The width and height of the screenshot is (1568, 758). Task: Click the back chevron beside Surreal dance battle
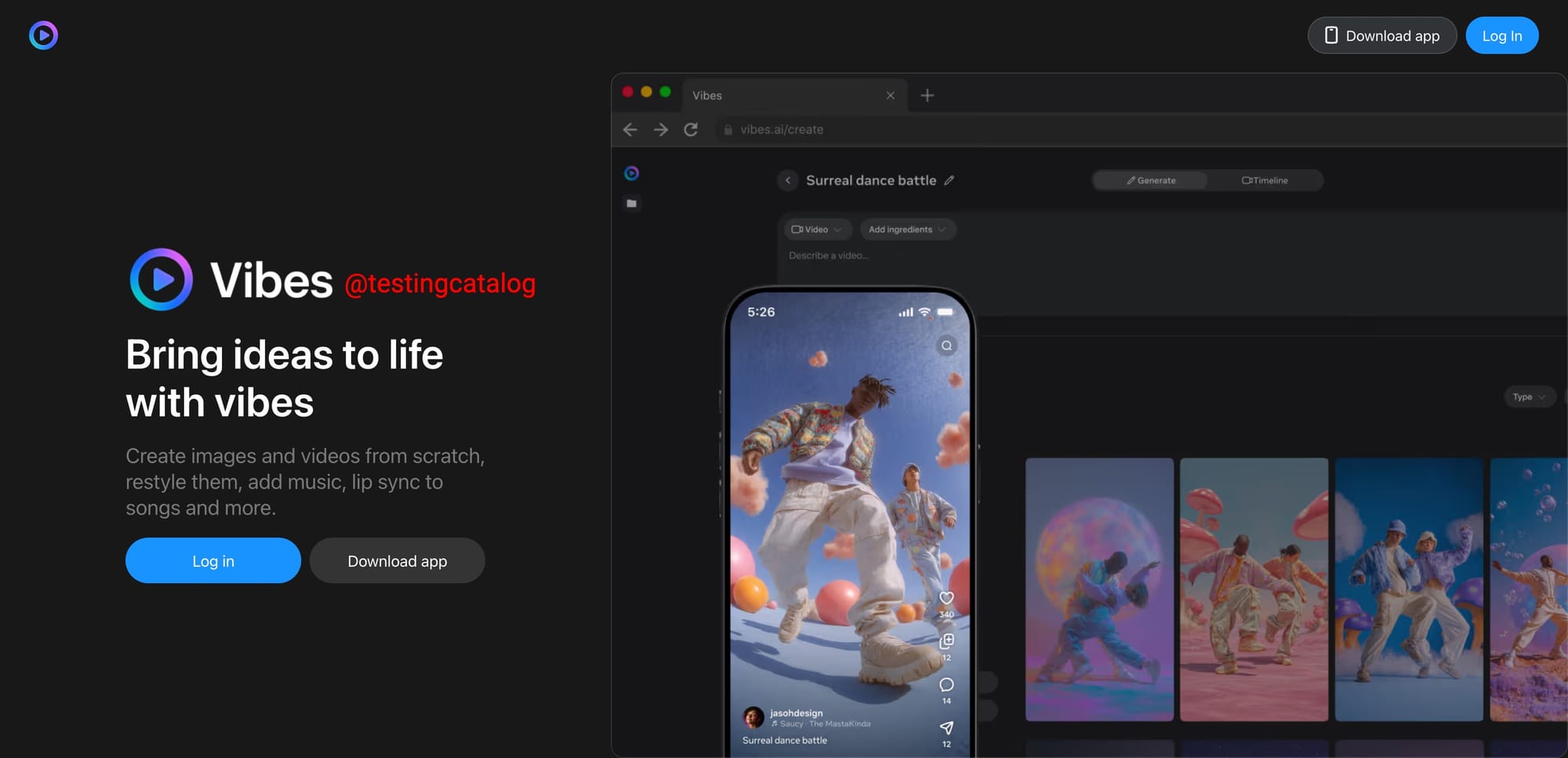(788, 180)
